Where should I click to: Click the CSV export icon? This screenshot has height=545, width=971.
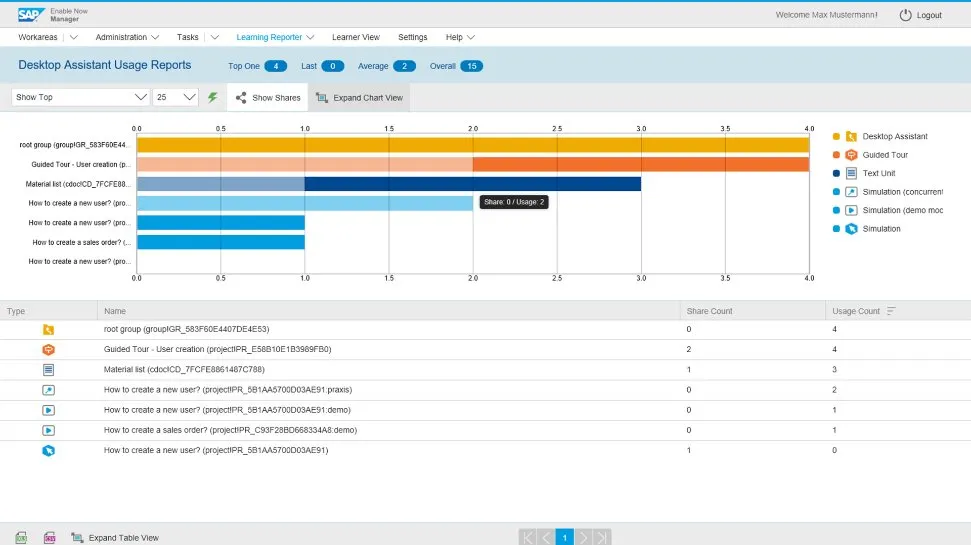tap(21, 537)
